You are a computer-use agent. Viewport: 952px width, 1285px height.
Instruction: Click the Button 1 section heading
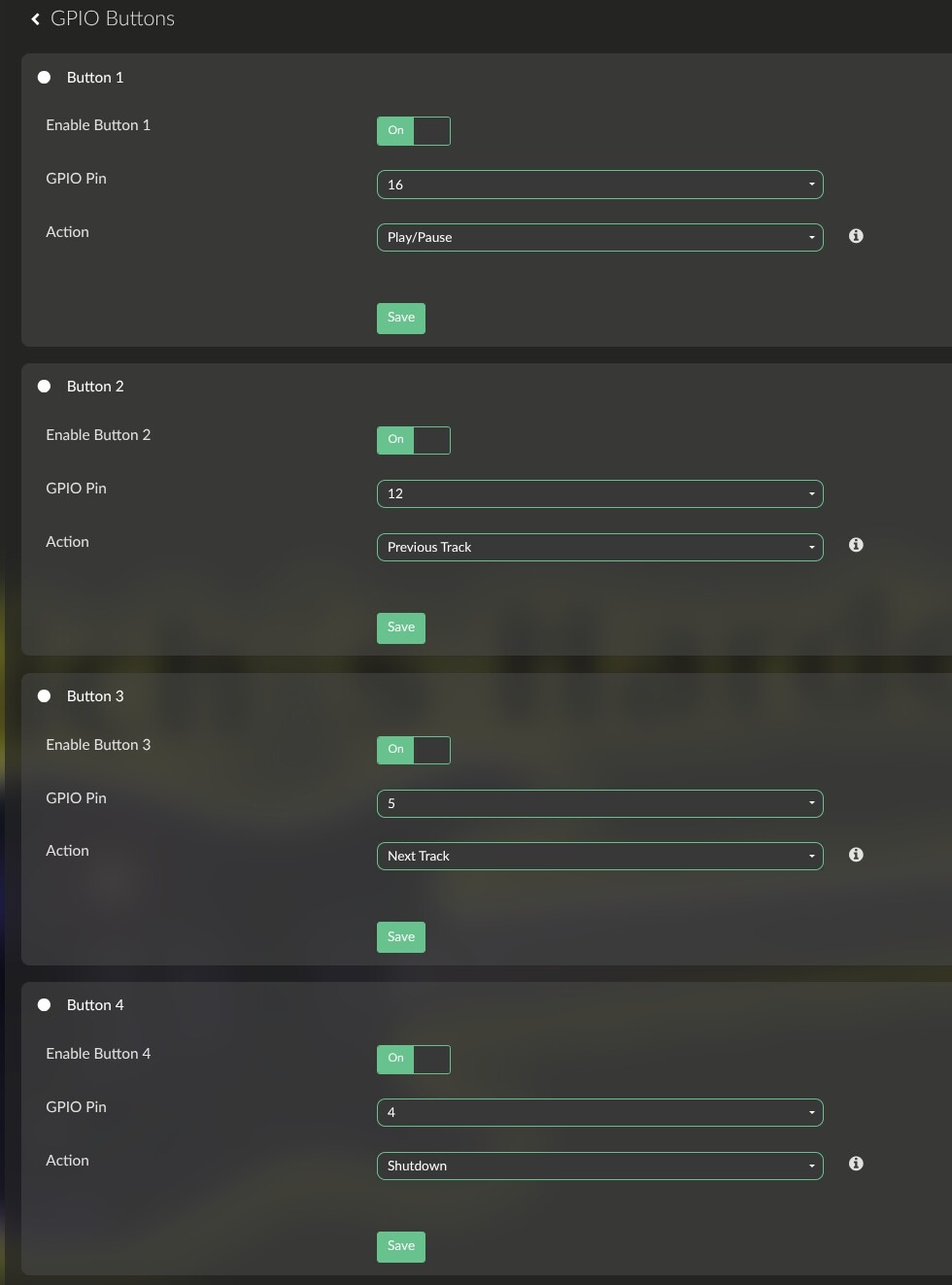coord(95,78)
